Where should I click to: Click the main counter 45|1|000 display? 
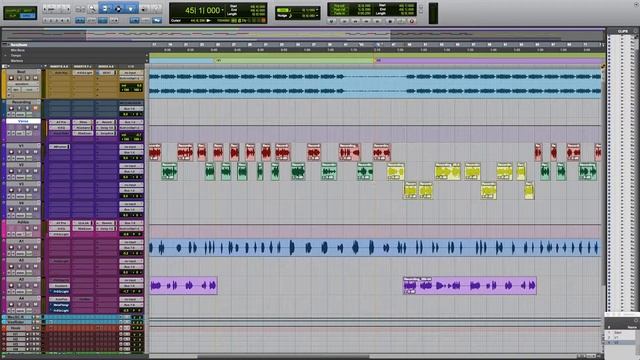click(x=203, y=10)
